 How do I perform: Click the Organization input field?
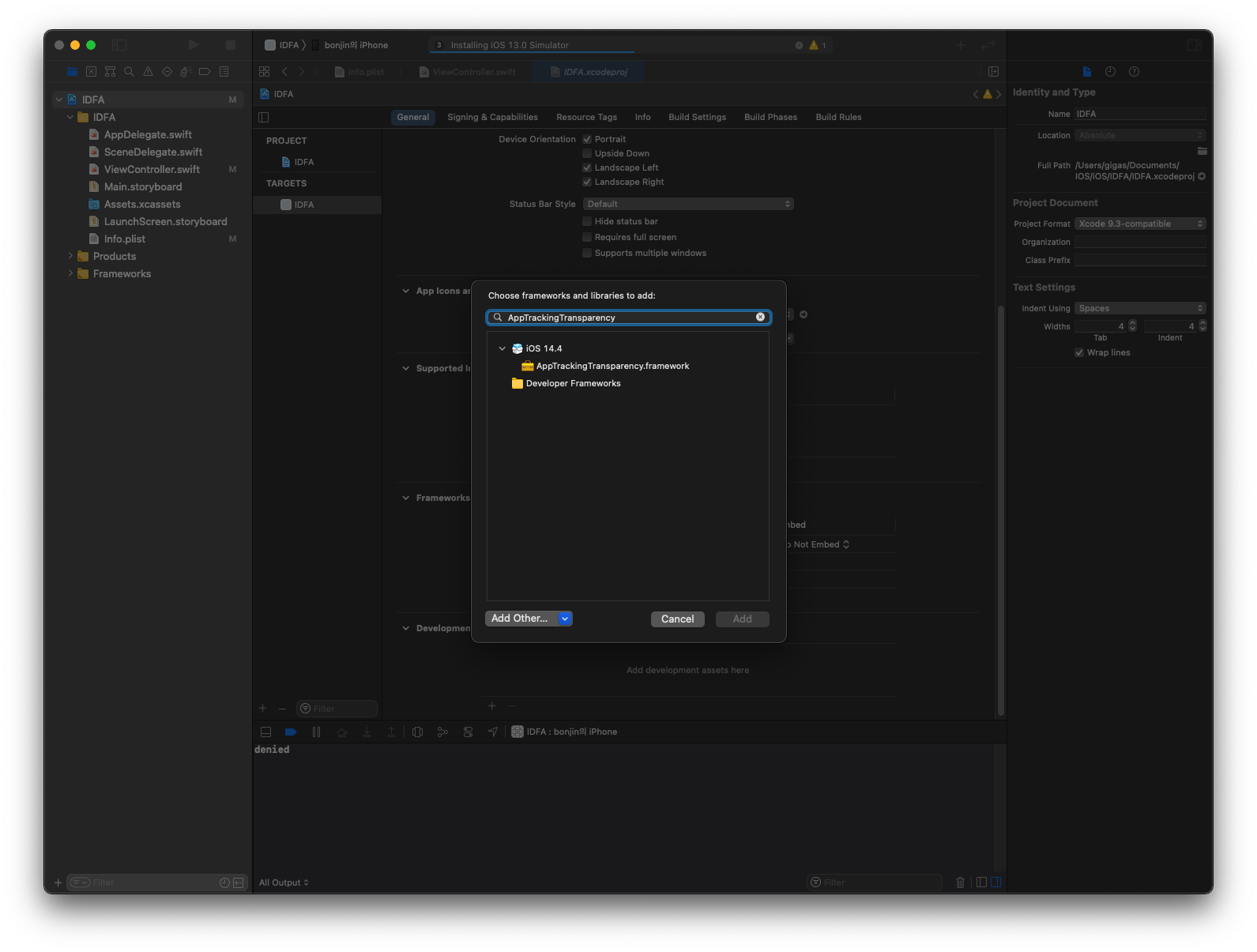pos(1140,242)
